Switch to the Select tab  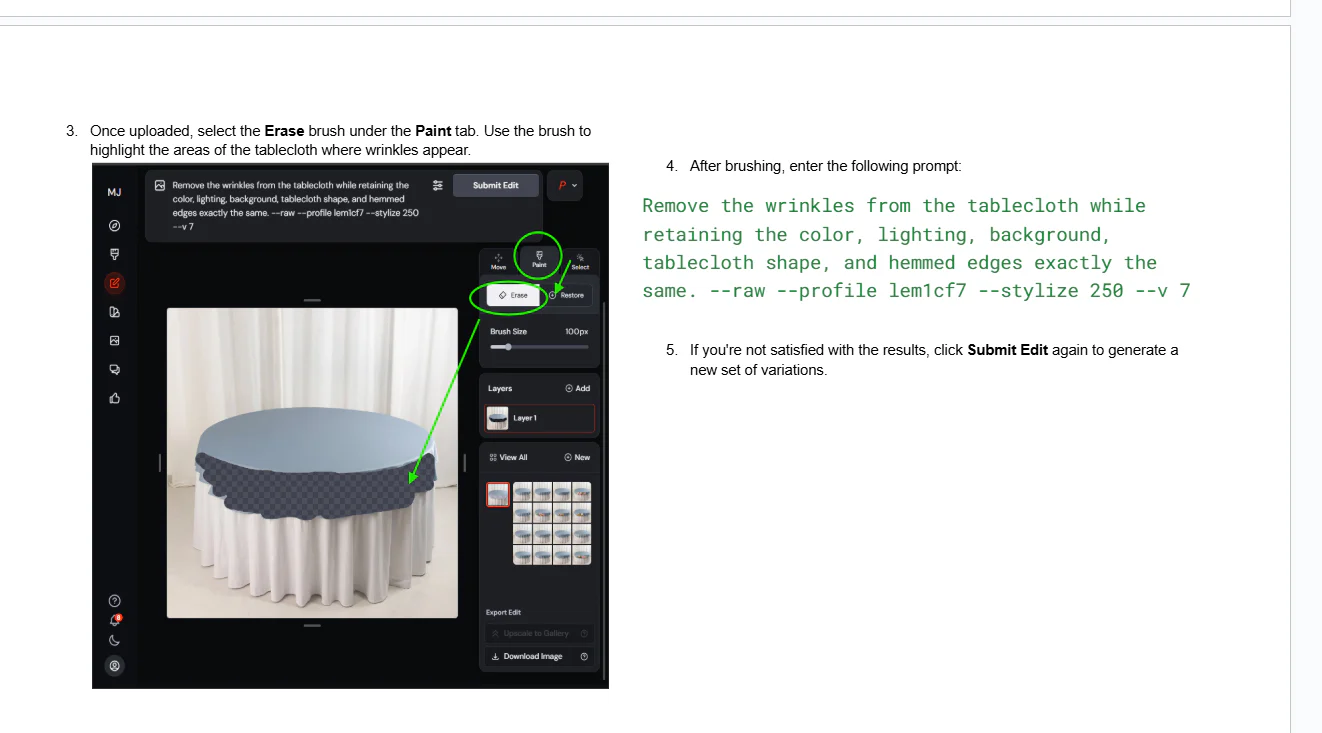(580, 261)
